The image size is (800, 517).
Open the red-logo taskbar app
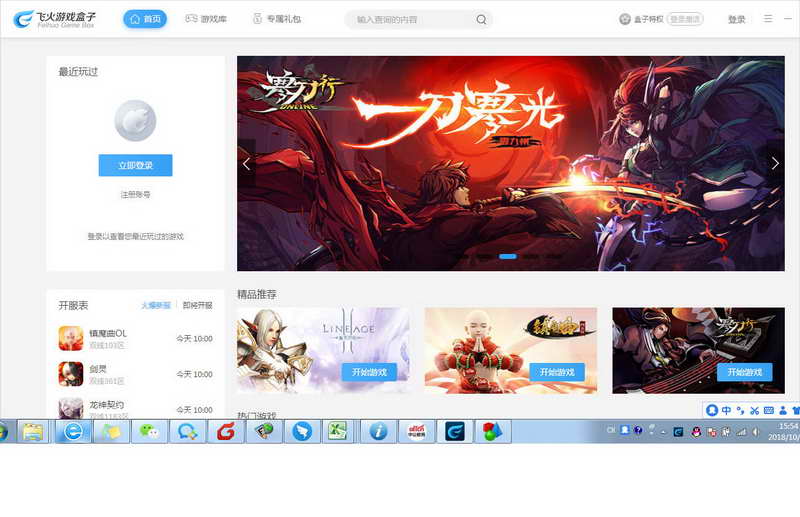pyautogui.click(x=417, y=432)
